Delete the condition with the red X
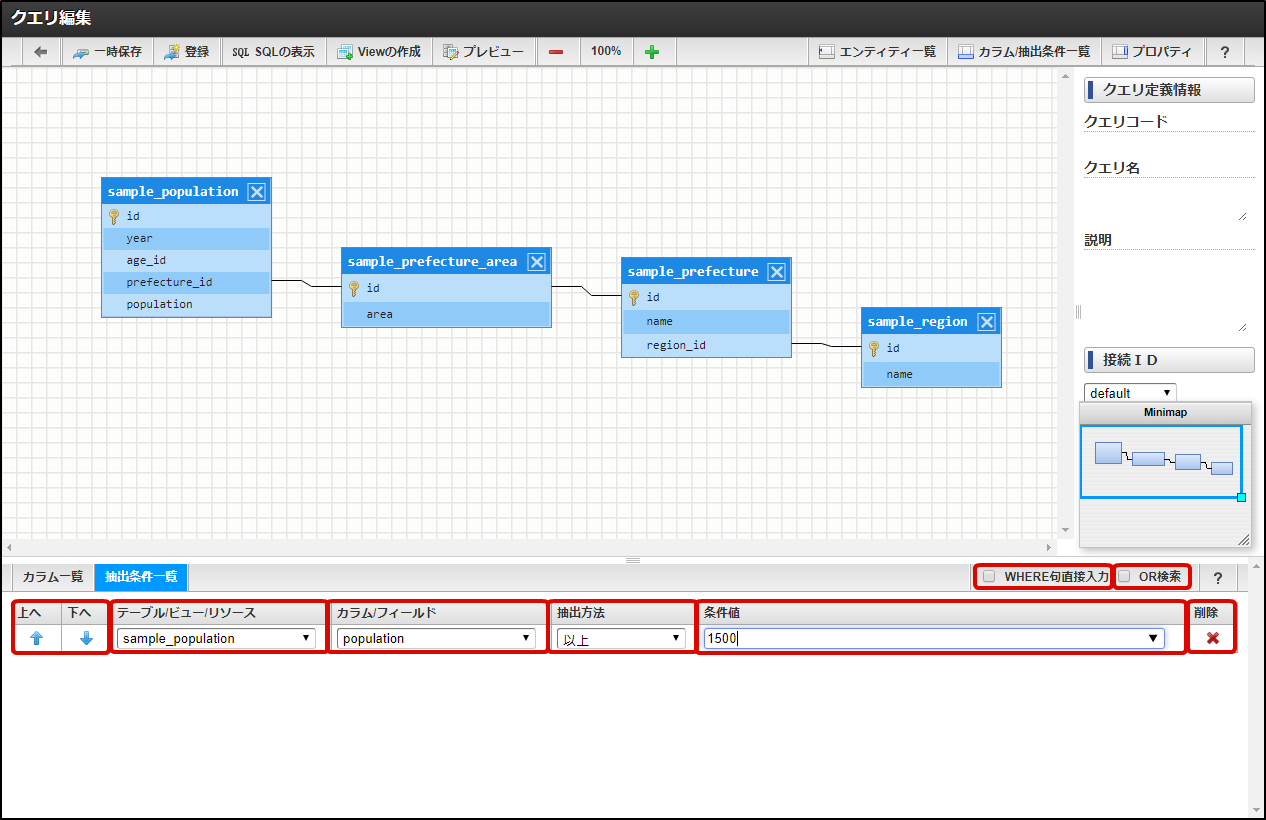This screenshot has height=820, width=1266. point(1212,638)
